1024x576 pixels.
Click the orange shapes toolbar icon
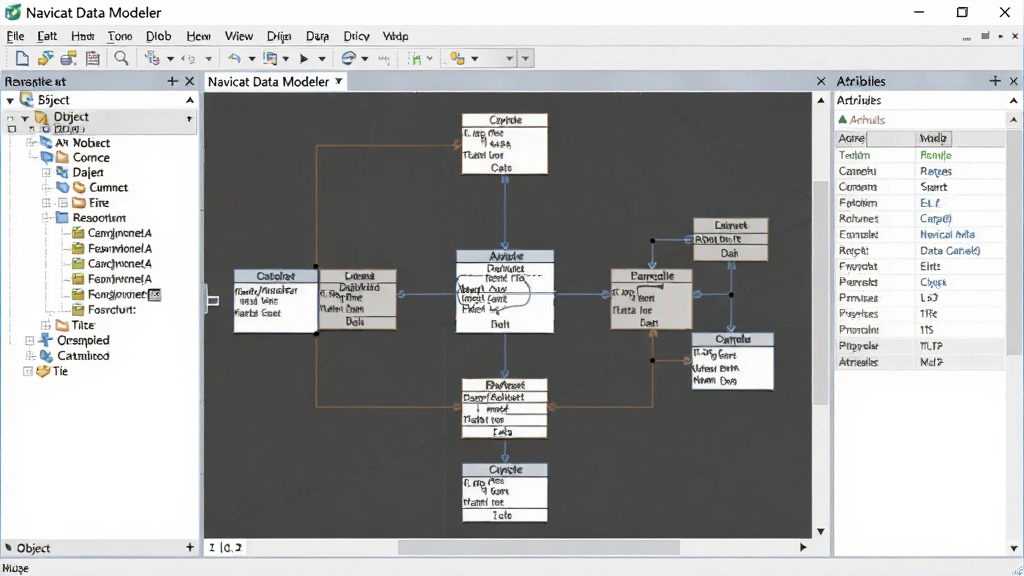pyautogui.click(x=457, y=59)
